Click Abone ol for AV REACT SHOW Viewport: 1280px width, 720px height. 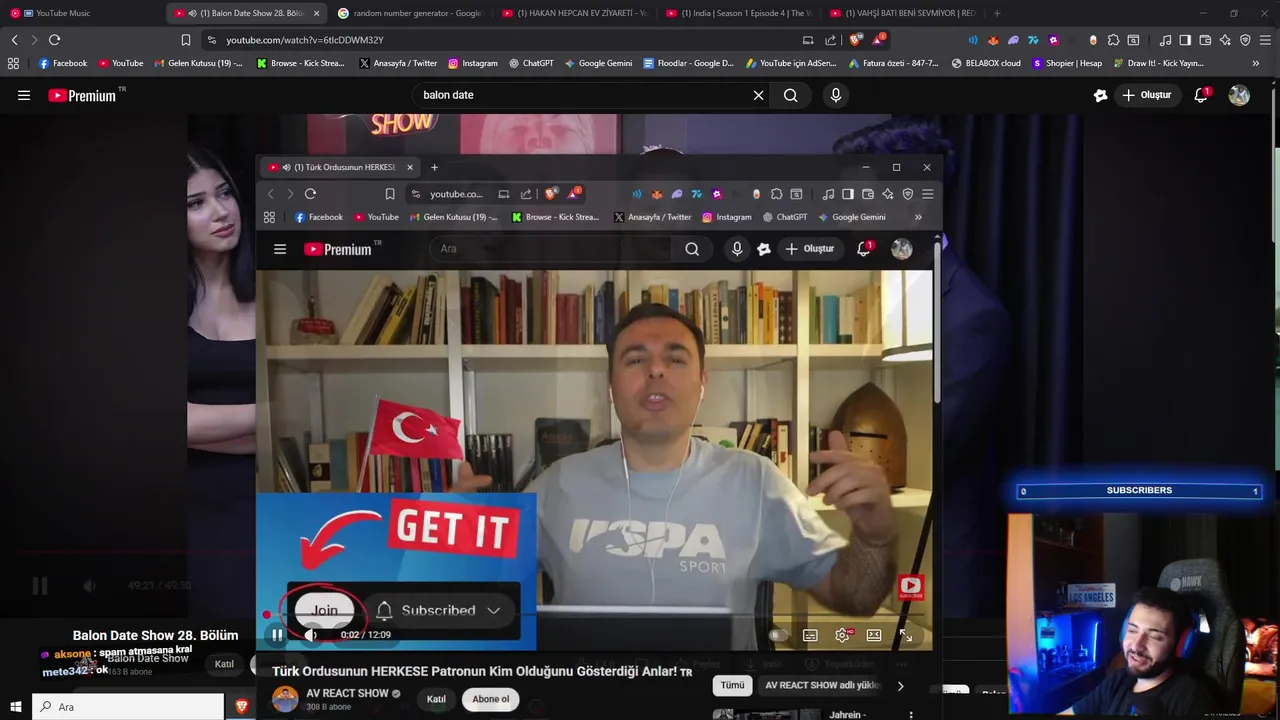click(491, 699)
